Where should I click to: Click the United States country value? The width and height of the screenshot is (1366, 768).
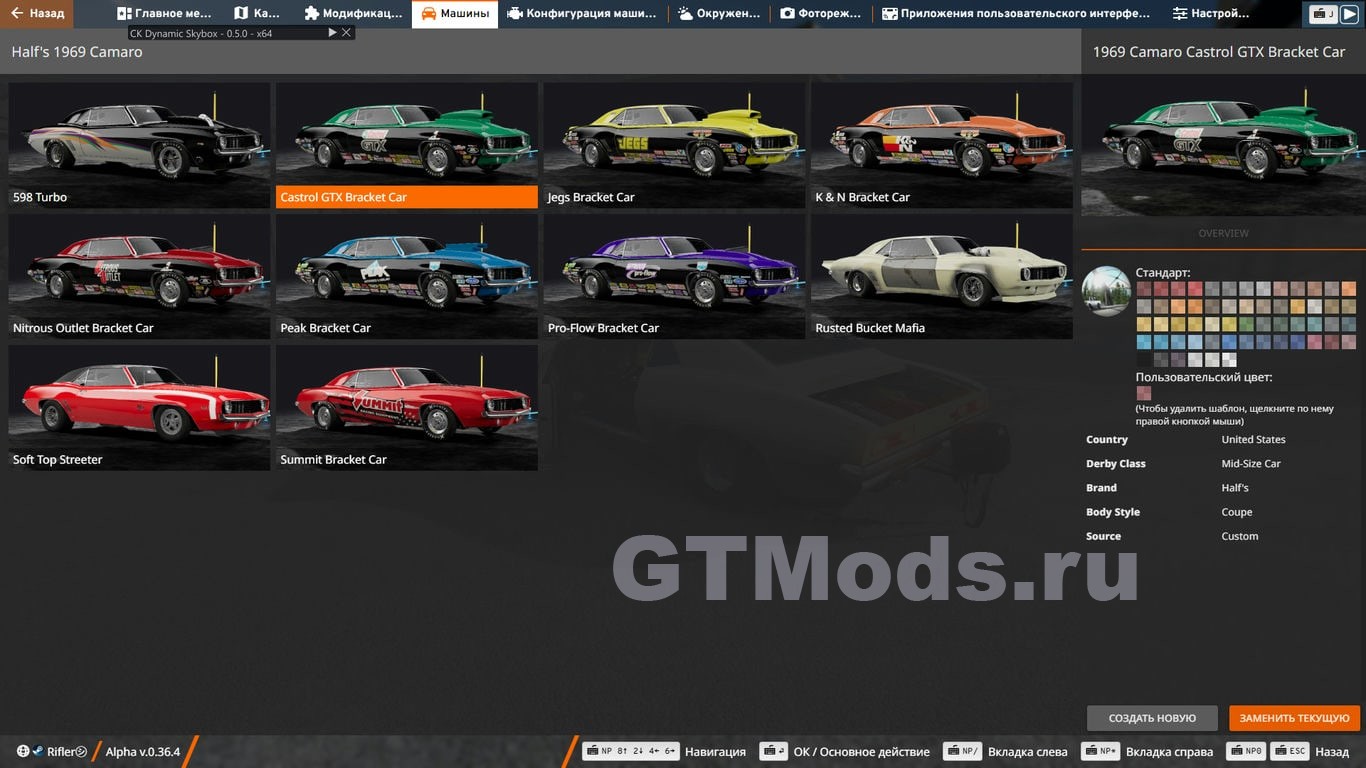pyautogui.click(x=1253, y=440)
